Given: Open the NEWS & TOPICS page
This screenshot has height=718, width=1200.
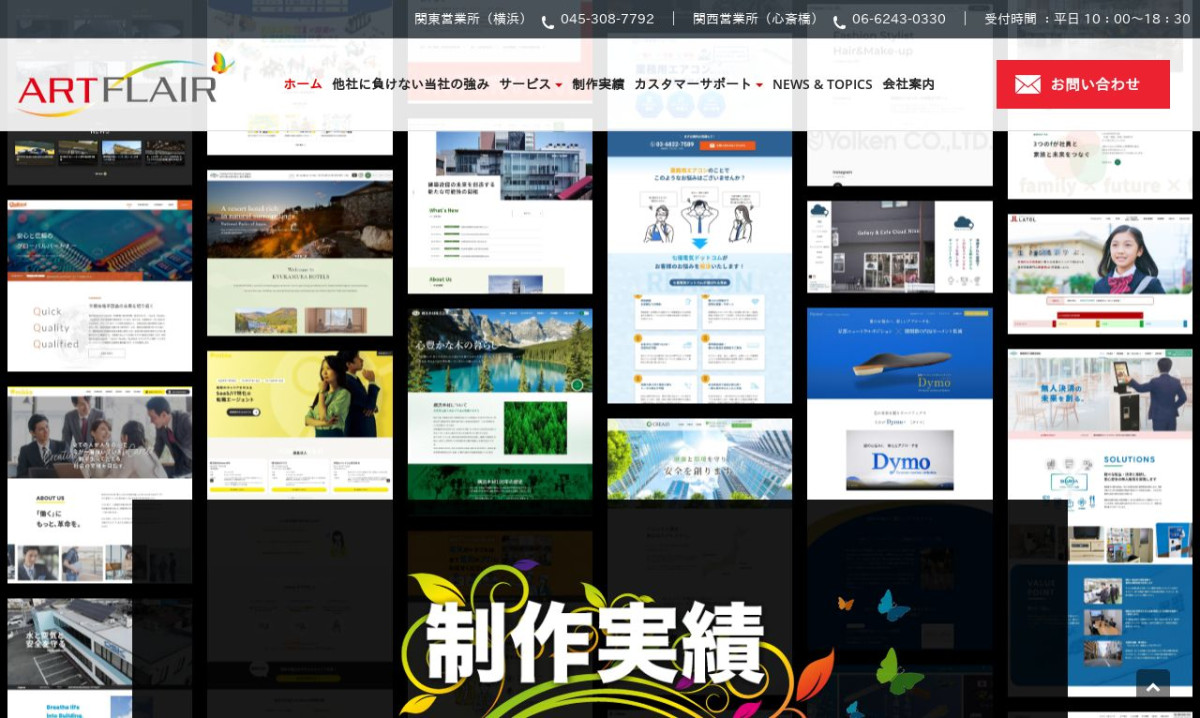Looking at the screenshot, I should pos(822,84).
